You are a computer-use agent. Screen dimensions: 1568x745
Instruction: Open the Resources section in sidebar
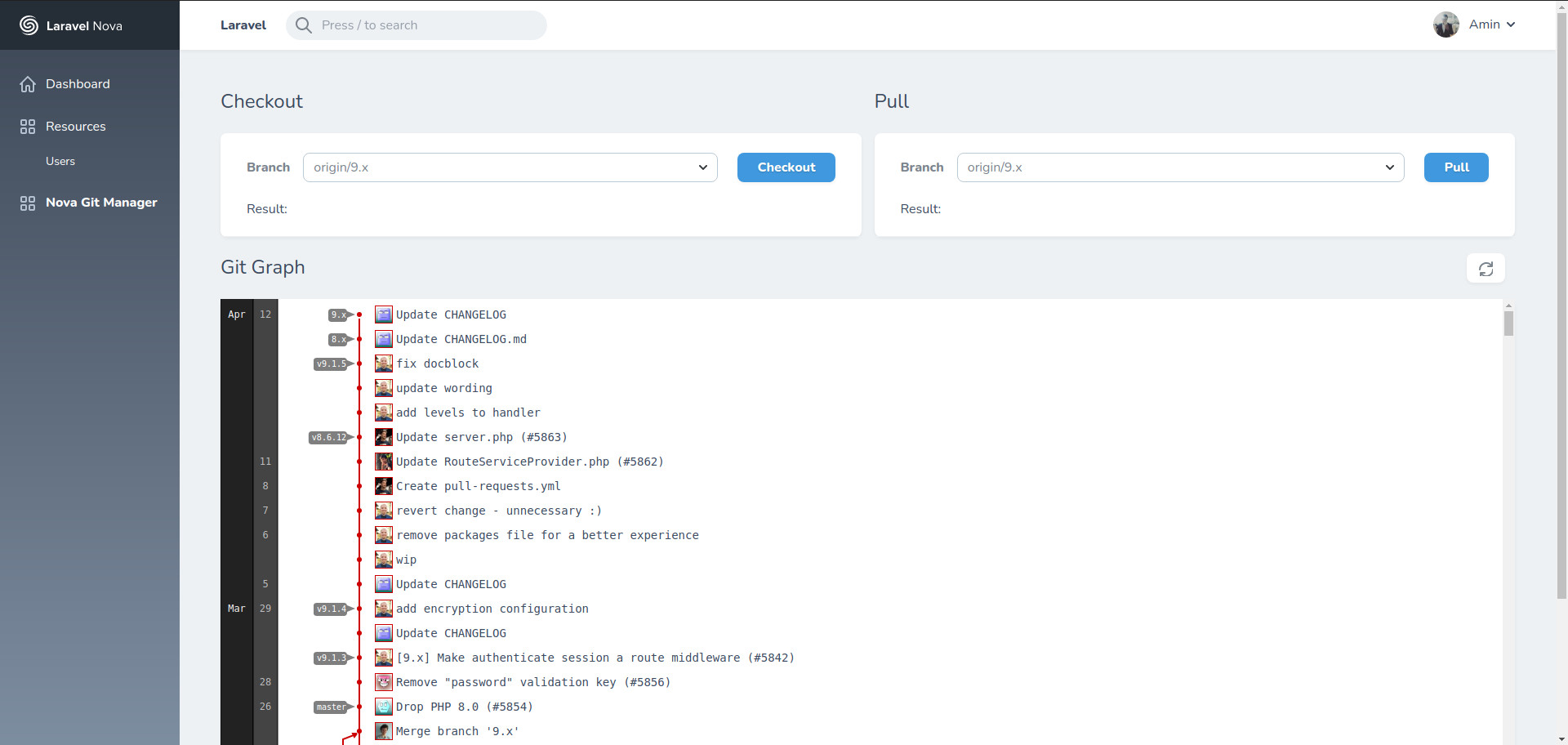click(x=75, y=127)
